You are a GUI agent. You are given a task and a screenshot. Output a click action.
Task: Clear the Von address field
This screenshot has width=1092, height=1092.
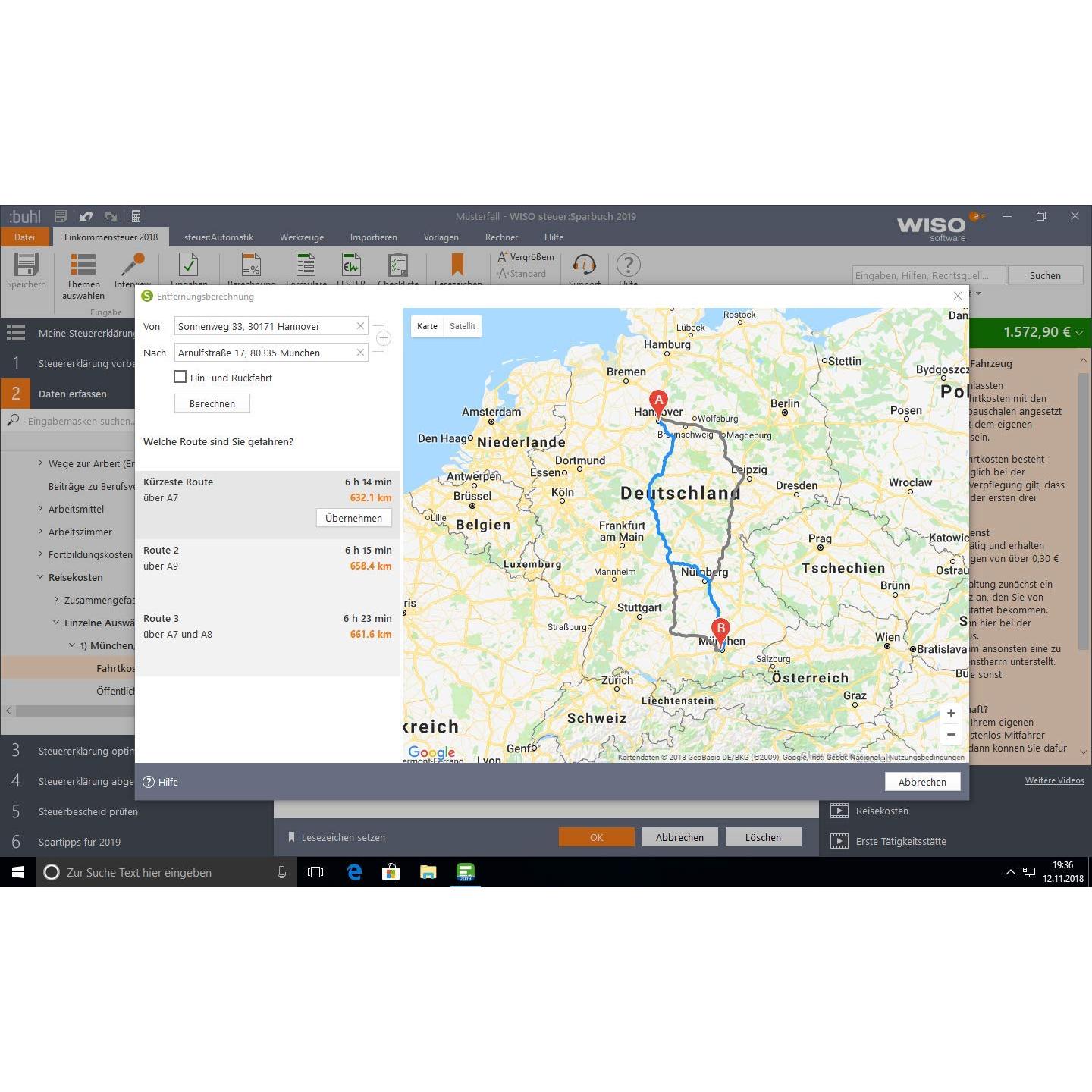click(360, 326)
